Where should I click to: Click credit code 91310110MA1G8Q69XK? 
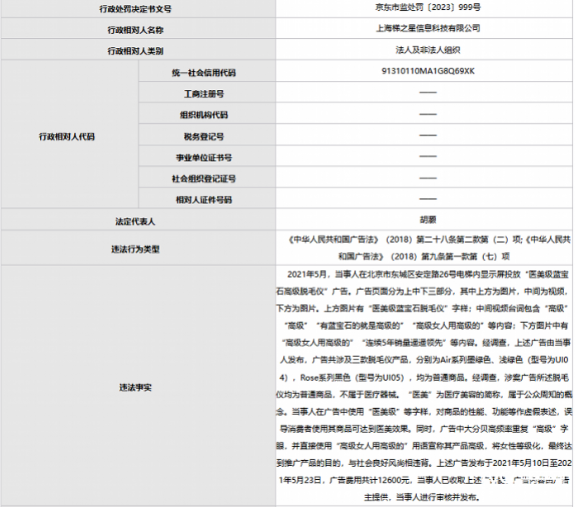click(x=428, y=71)
